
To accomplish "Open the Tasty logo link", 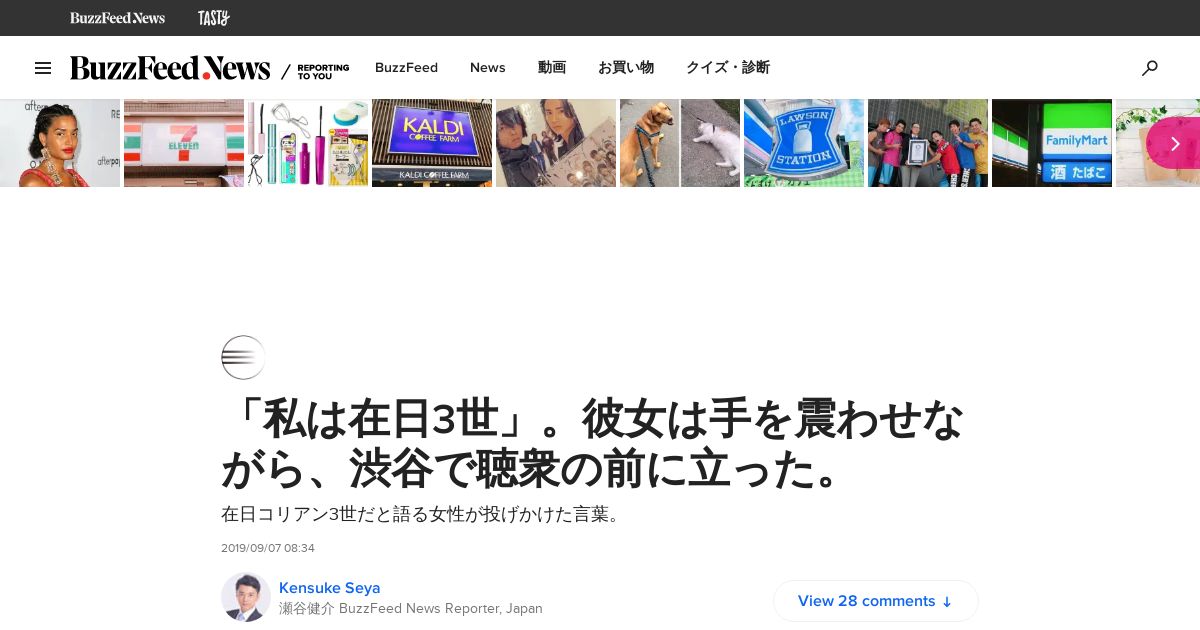I will tap(214, 18).
